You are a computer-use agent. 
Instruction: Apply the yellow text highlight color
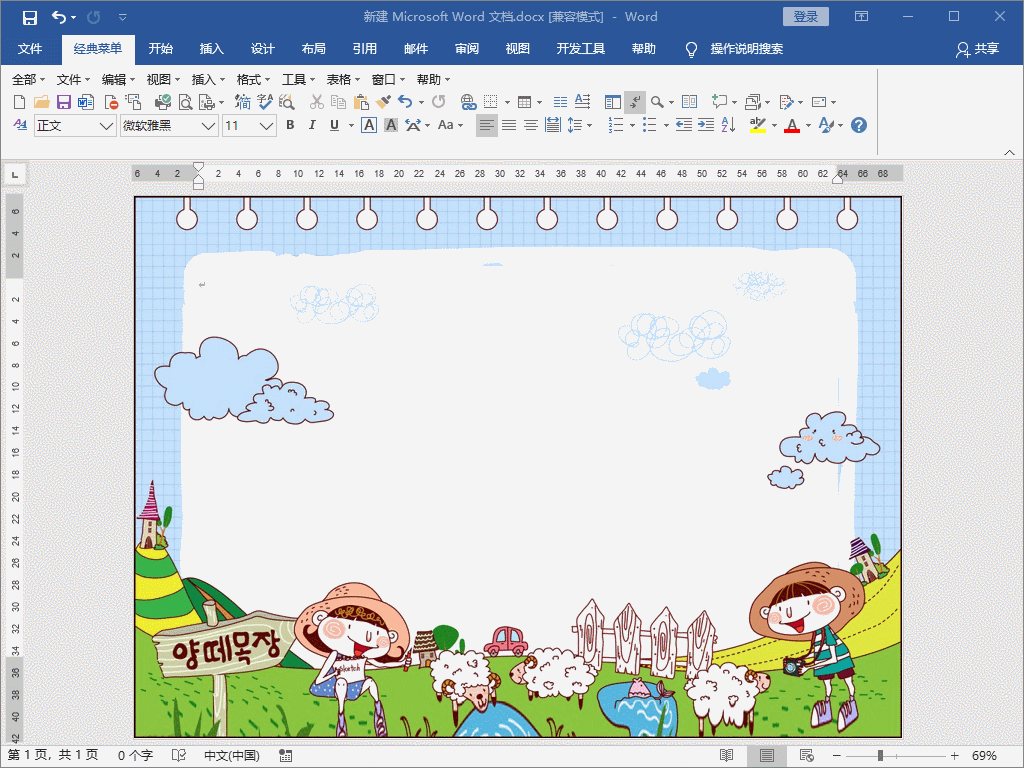[x=758, y=125]
